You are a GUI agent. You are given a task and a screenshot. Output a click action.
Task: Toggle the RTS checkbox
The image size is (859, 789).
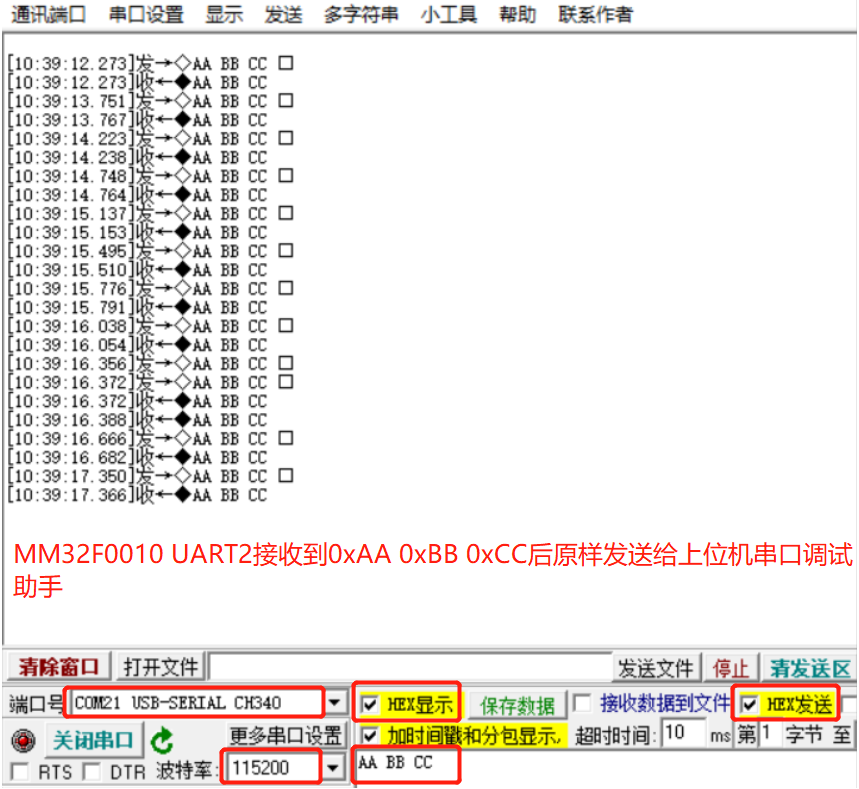coord(20,771)
